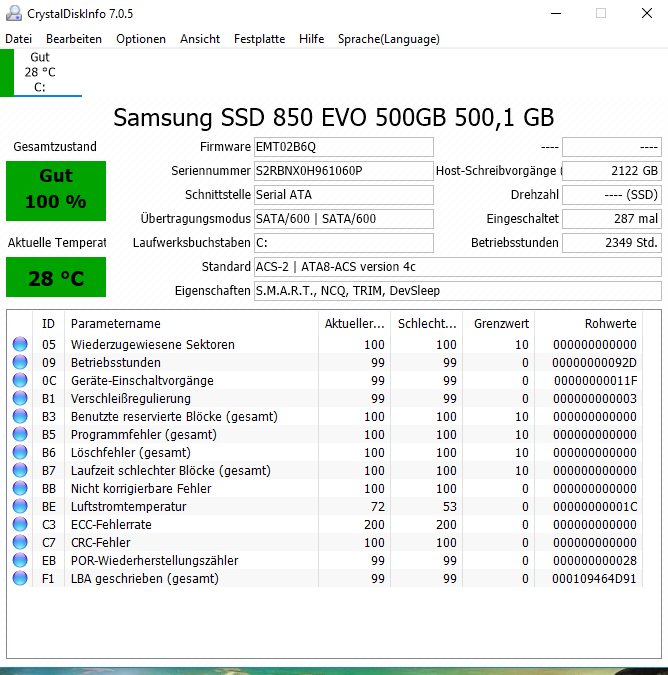The image size is (668, 675).
Task: Select the Luftstromtemperatur parameter name
Action: coord(128,507)
